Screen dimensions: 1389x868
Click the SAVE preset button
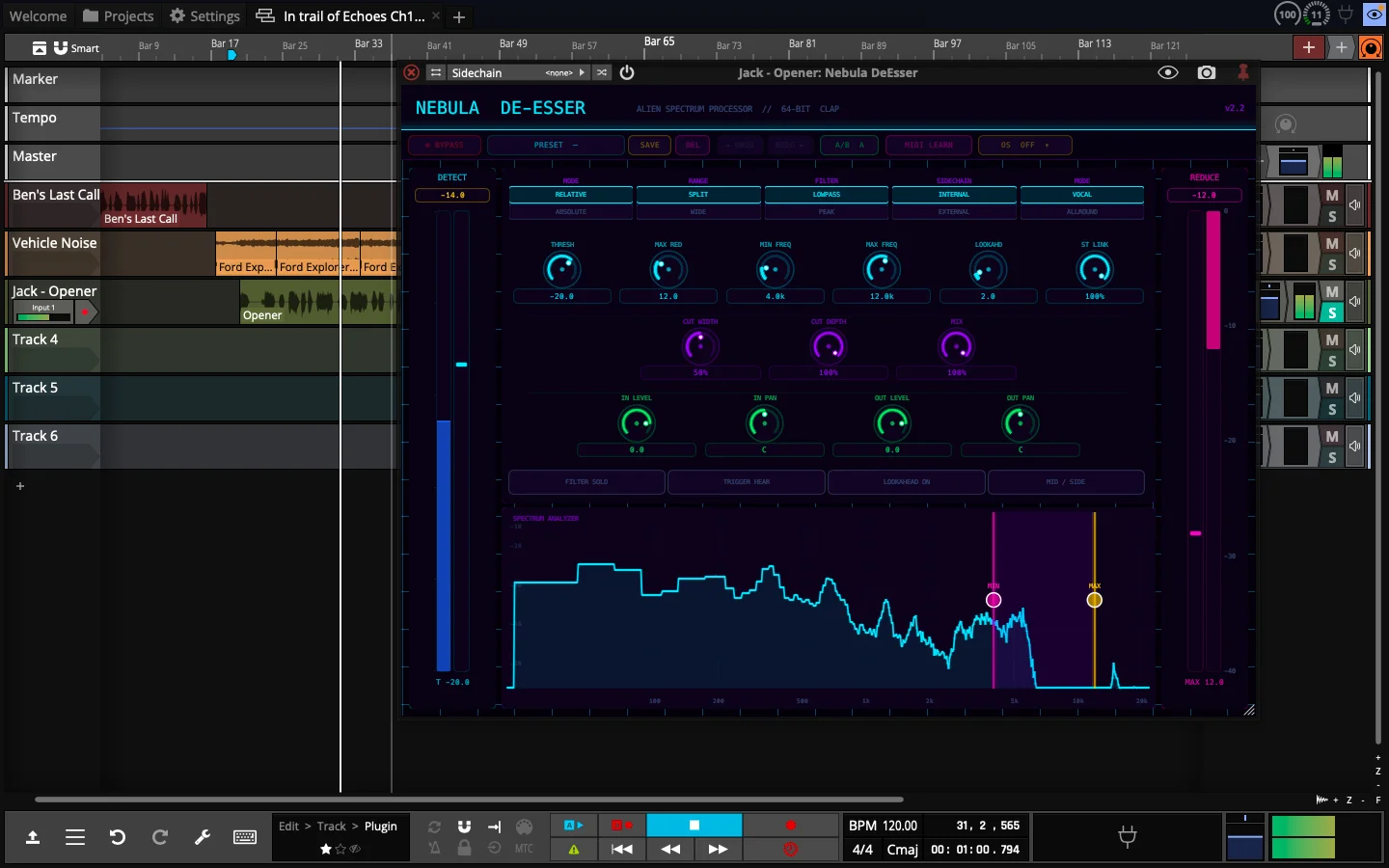click(649, 145)
